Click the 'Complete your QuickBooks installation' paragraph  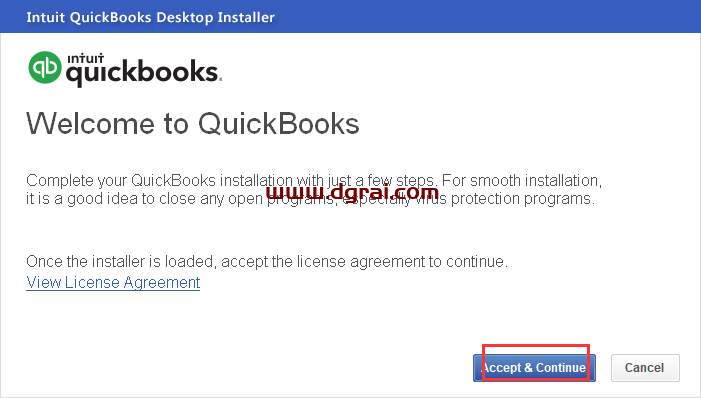(314, 189)
